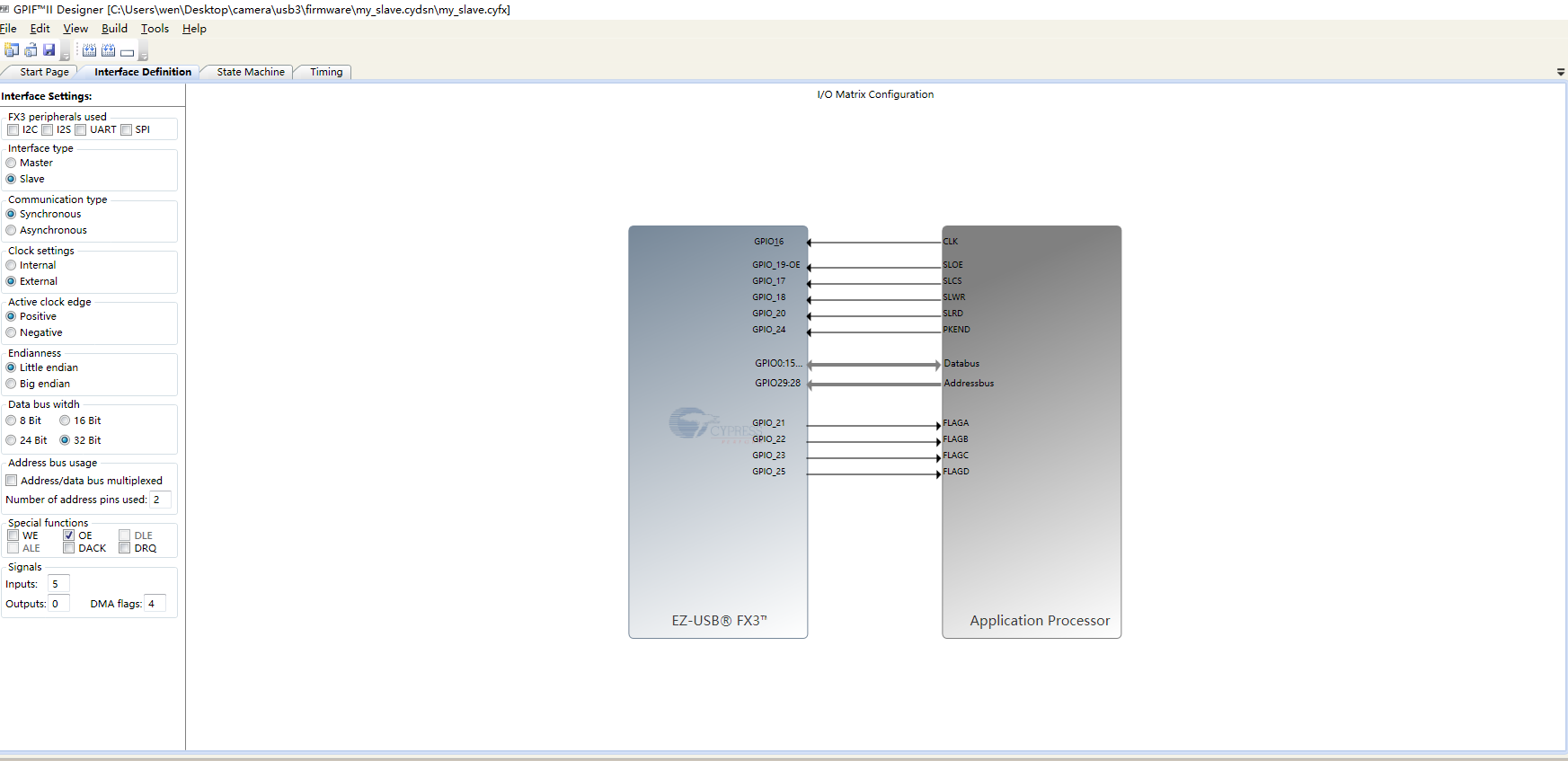Click the PKEND signal label

tap(957, 330)
